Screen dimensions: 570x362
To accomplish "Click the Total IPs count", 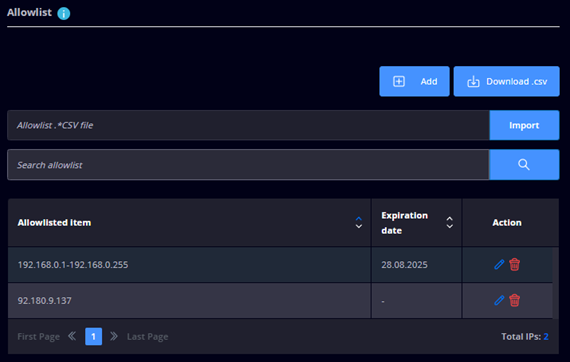I will point(546,337).
